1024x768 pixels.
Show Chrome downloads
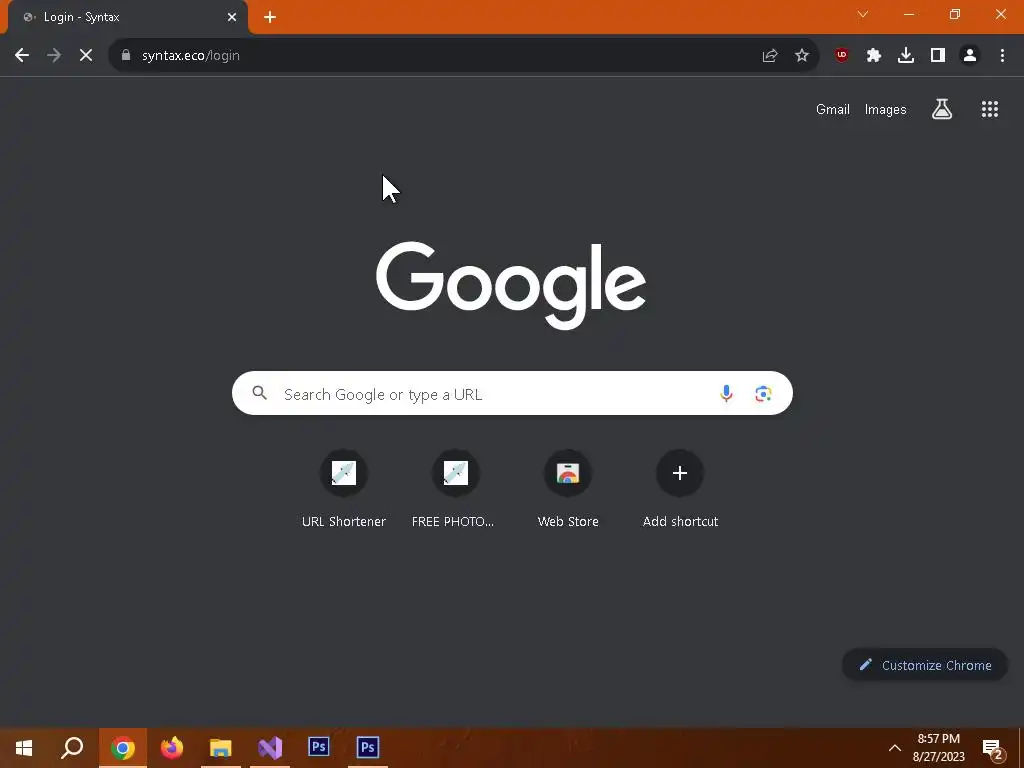pyautogui.click(x=906, y=56)
